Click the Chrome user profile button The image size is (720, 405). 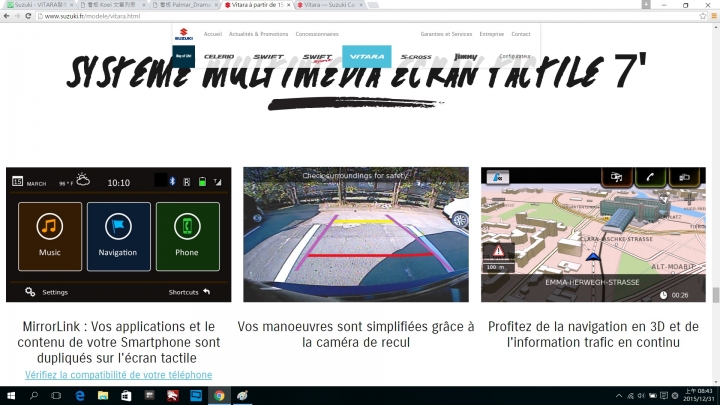tap(646, 4)
